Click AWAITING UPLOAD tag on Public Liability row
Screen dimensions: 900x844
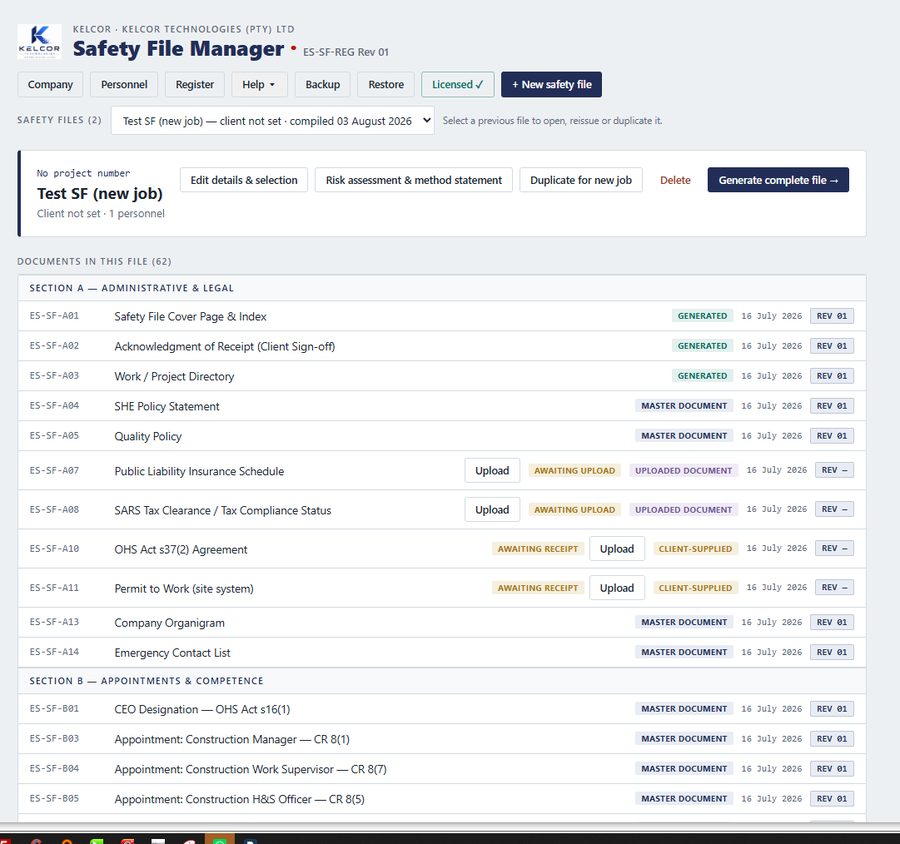point(575,470)
